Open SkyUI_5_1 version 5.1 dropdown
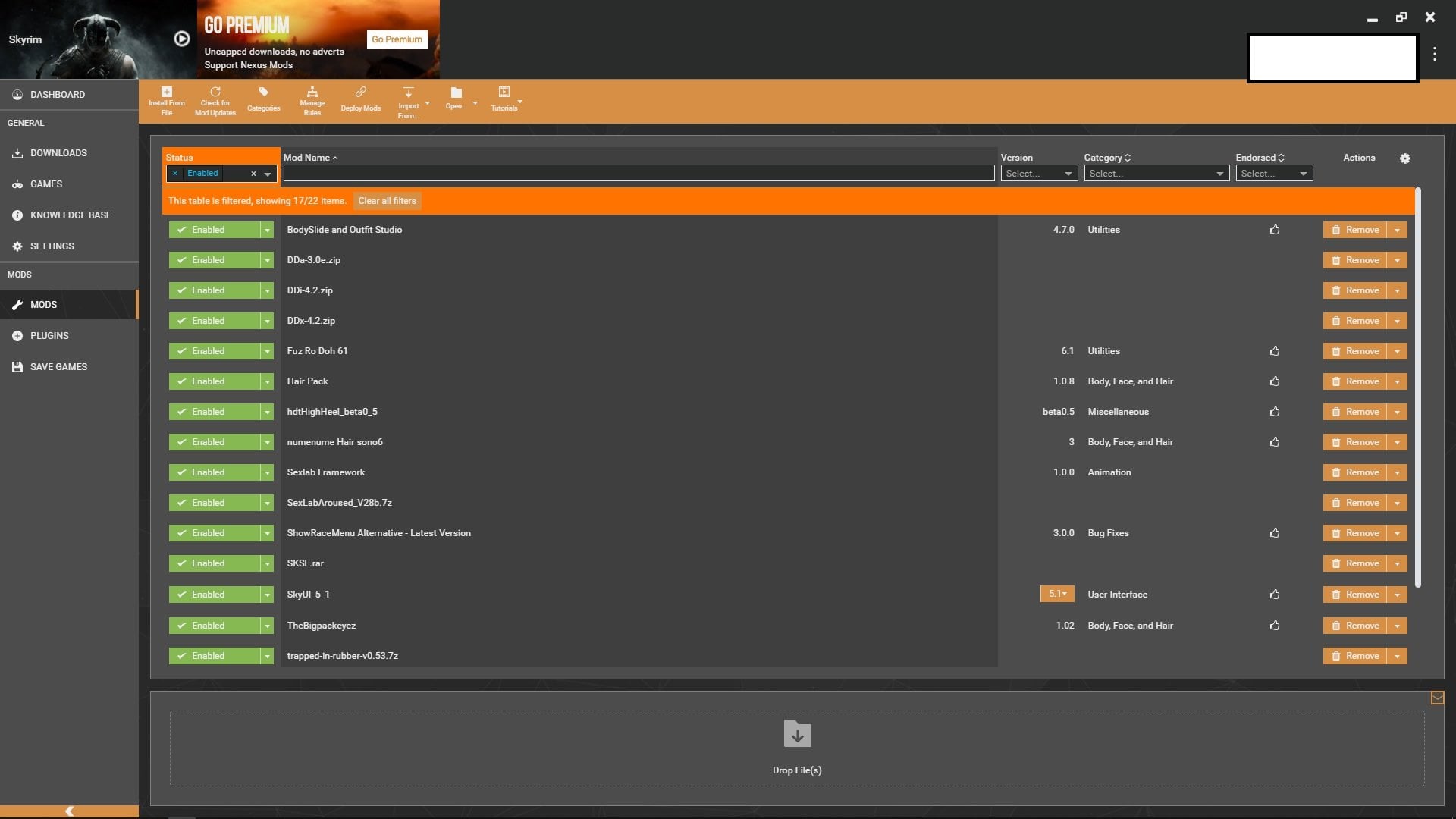This screenshot has height=819, width=1456. tap(1057, 594)
